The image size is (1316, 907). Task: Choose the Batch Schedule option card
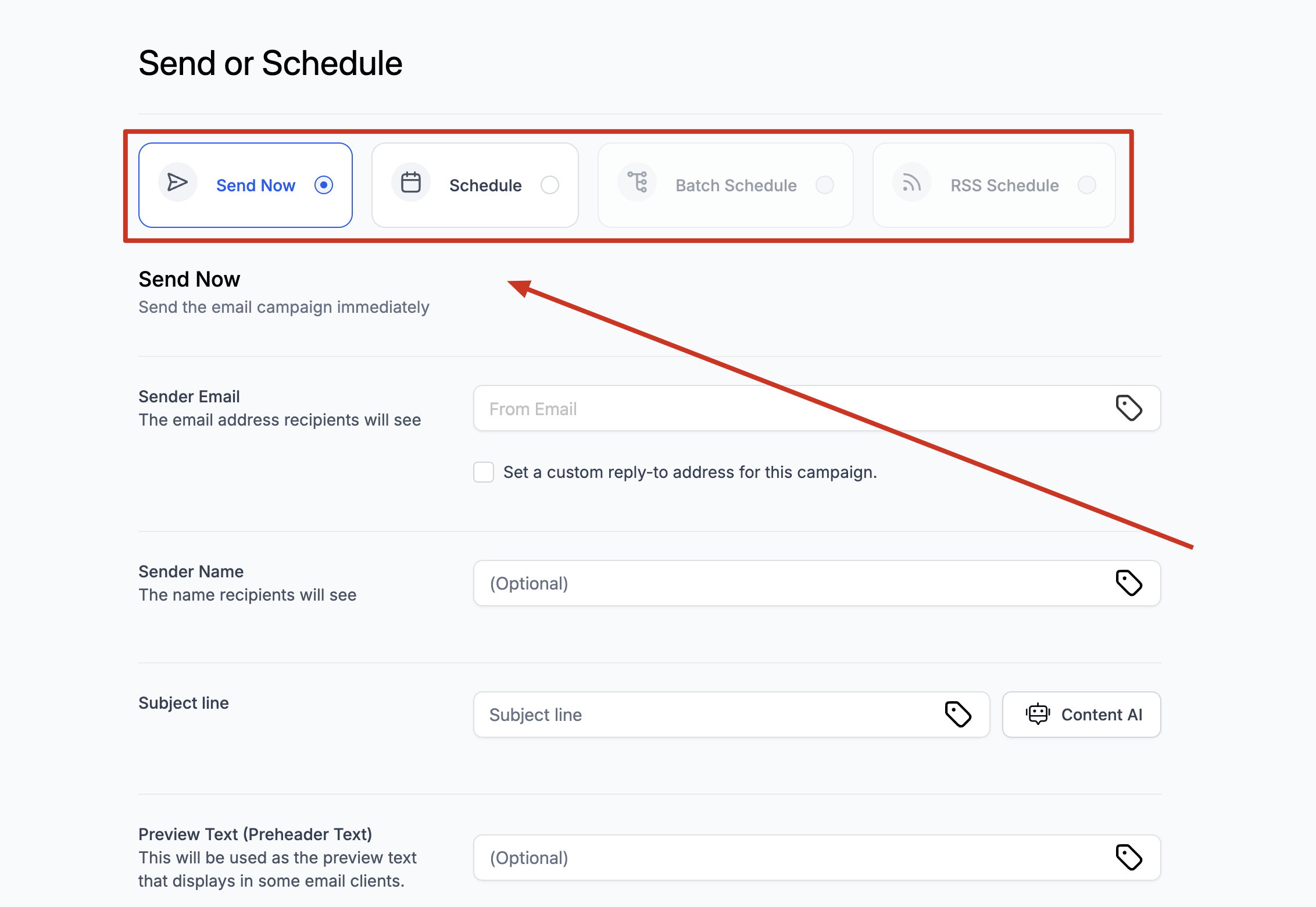(x=735, y=185)
